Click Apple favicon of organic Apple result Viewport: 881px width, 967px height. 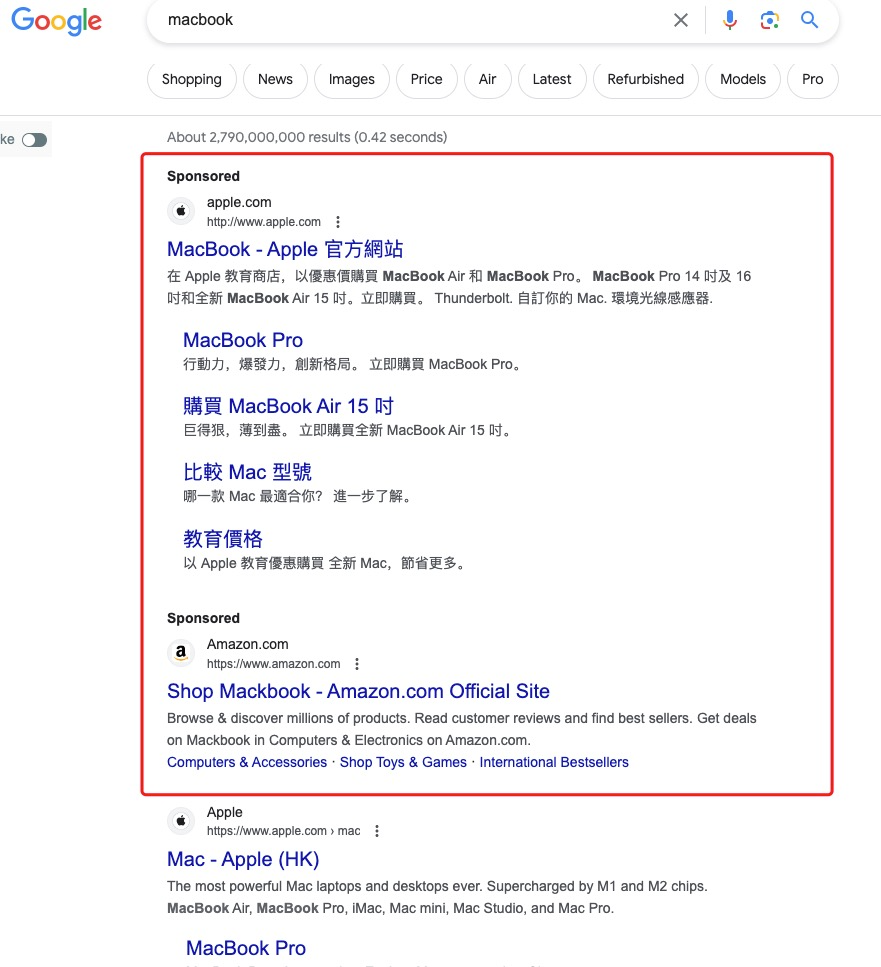[x=181, y=821]
